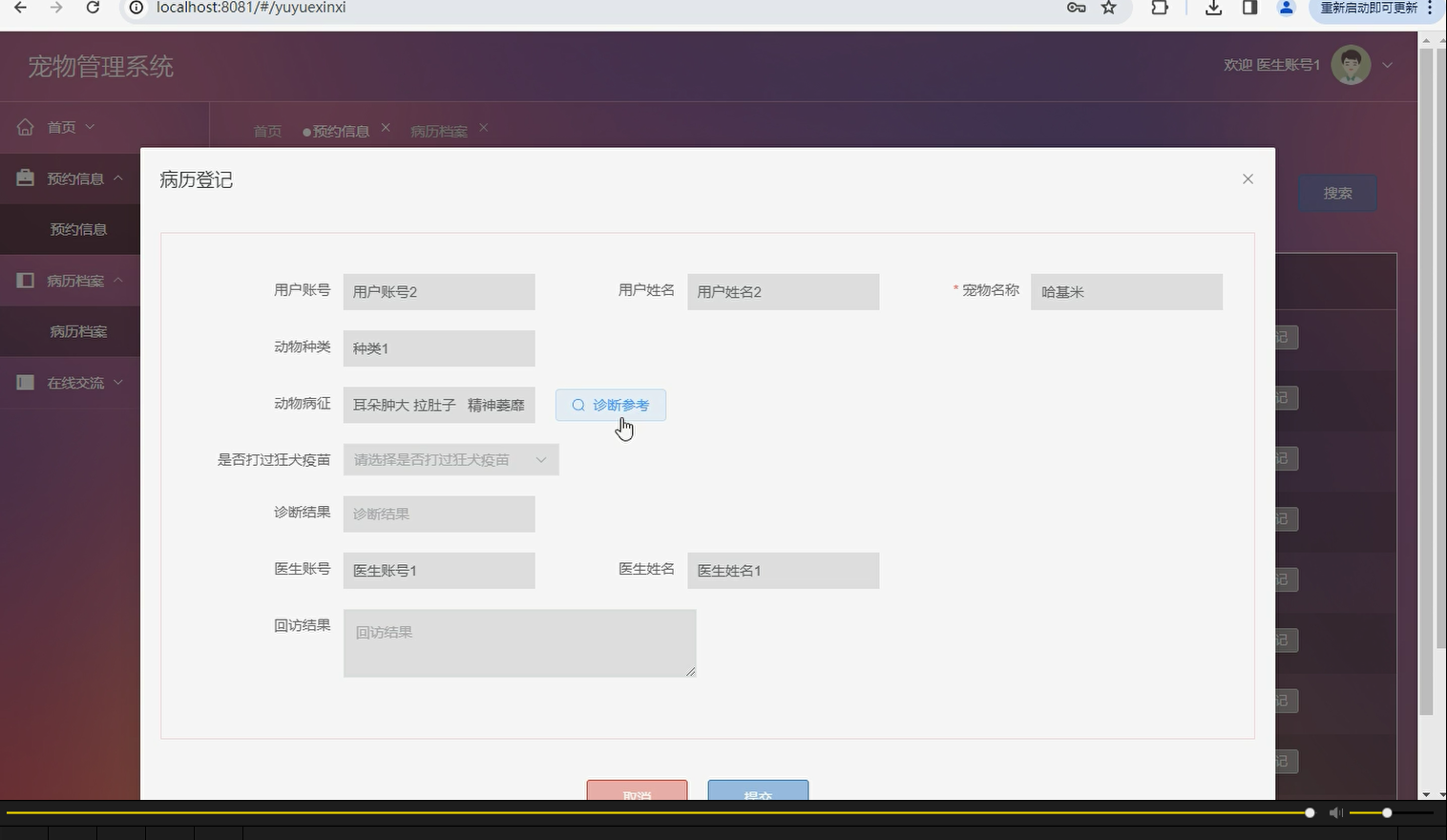Click the 搜索 button
The image size is (1447, 840).
[x=1337, y=193]
